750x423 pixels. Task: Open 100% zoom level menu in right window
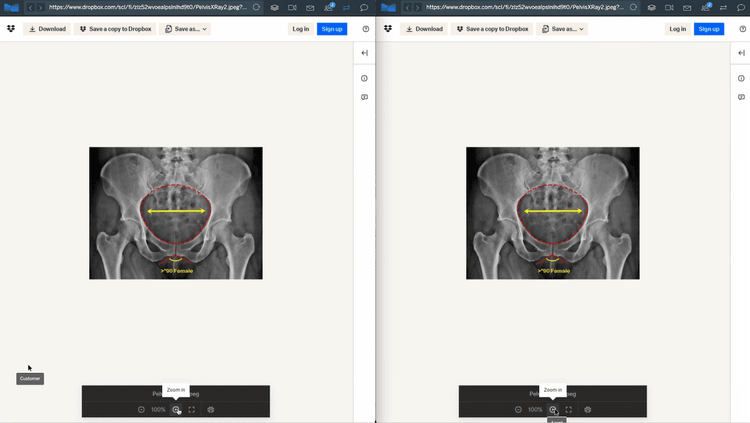click(535, 410)
